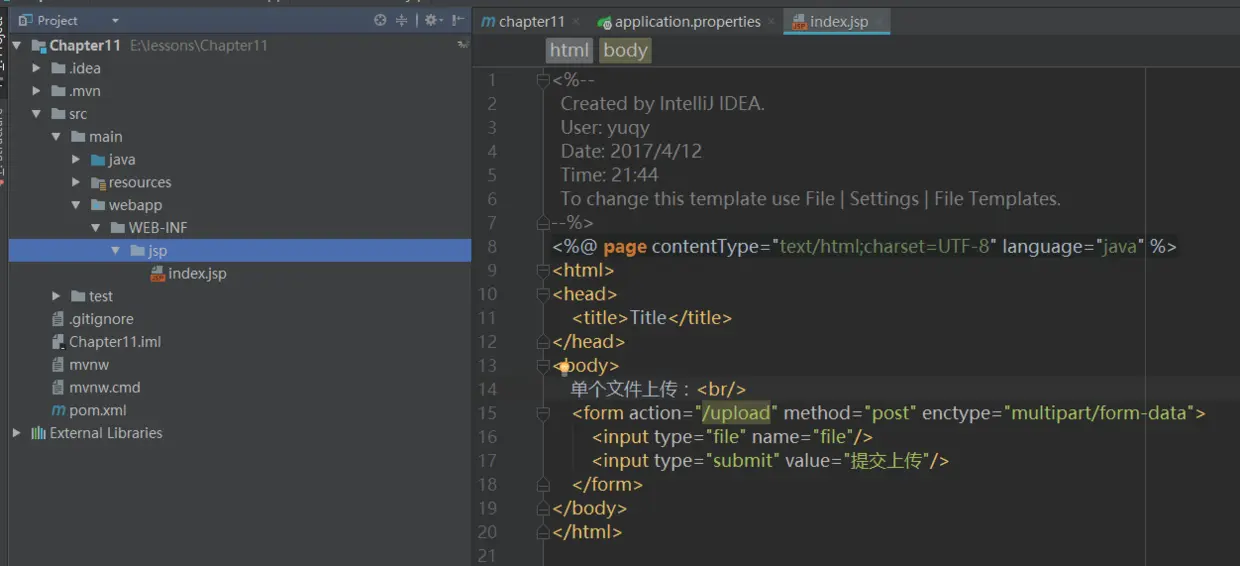Select the mvnw file
Screen dimensions: 1240x566
click(x=89, y=365)
